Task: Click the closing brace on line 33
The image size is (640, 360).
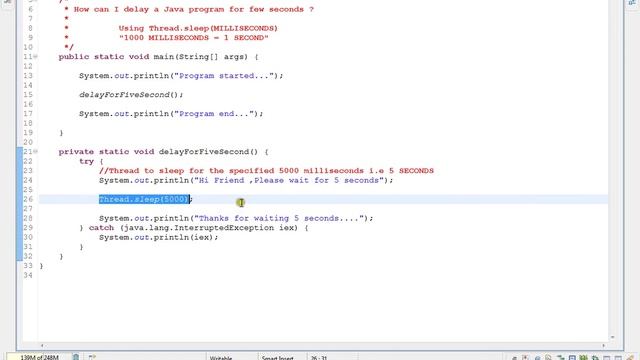Action: 41,266
